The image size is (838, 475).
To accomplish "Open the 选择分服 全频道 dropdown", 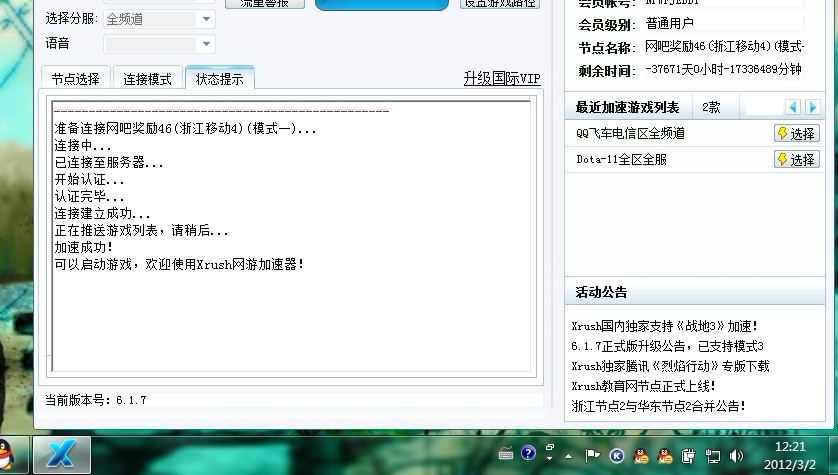I will pos(159,19).
